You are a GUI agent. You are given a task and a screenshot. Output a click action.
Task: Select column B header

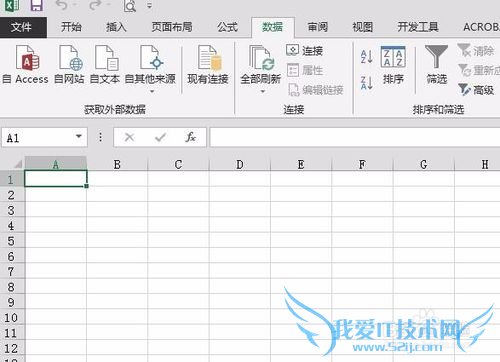click(117, 164)
